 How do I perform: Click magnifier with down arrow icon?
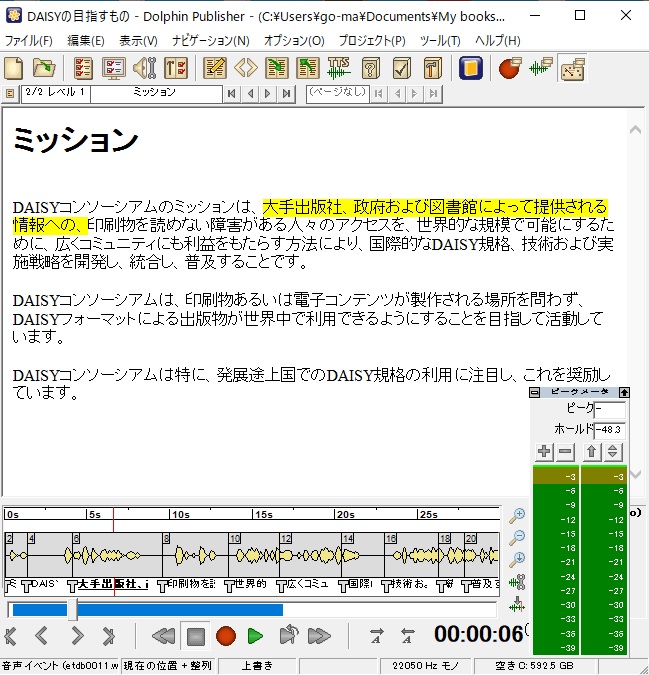coord(517,560)
